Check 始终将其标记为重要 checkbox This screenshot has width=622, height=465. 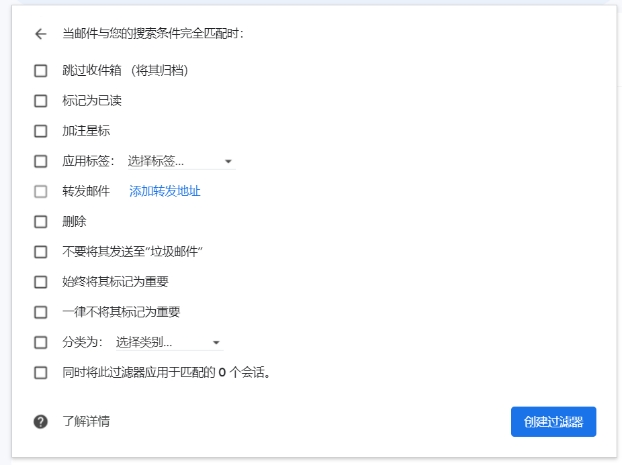point(40,282)
